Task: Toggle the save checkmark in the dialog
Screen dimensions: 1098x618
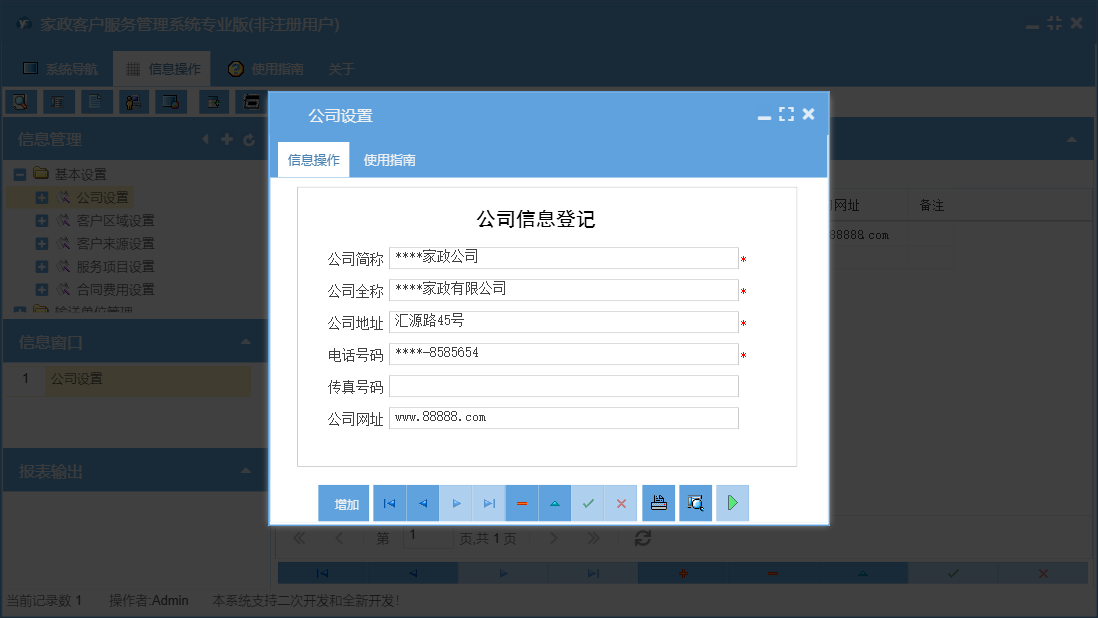Action: coord(588,503)
